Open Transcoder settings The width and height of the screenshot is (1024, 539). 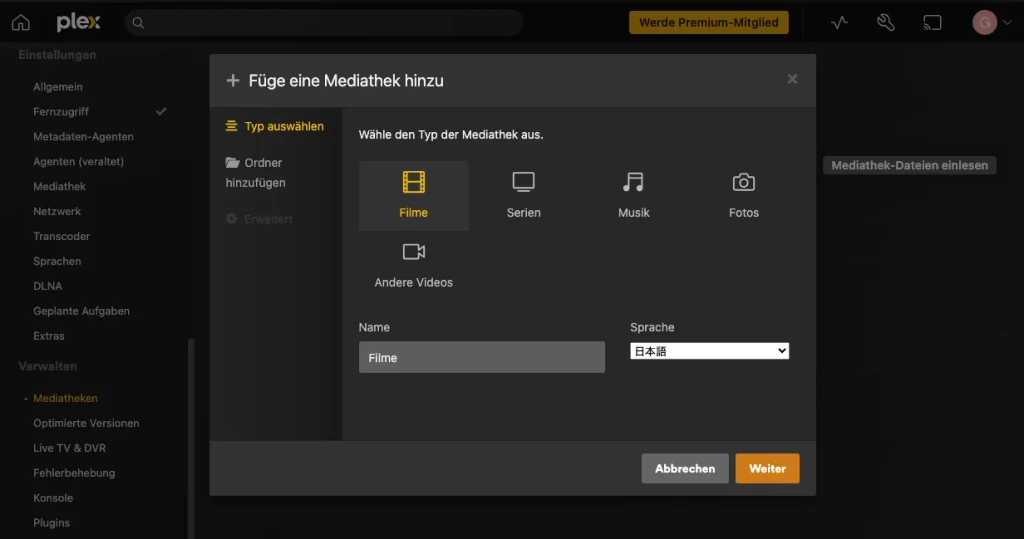pos(61,236)
